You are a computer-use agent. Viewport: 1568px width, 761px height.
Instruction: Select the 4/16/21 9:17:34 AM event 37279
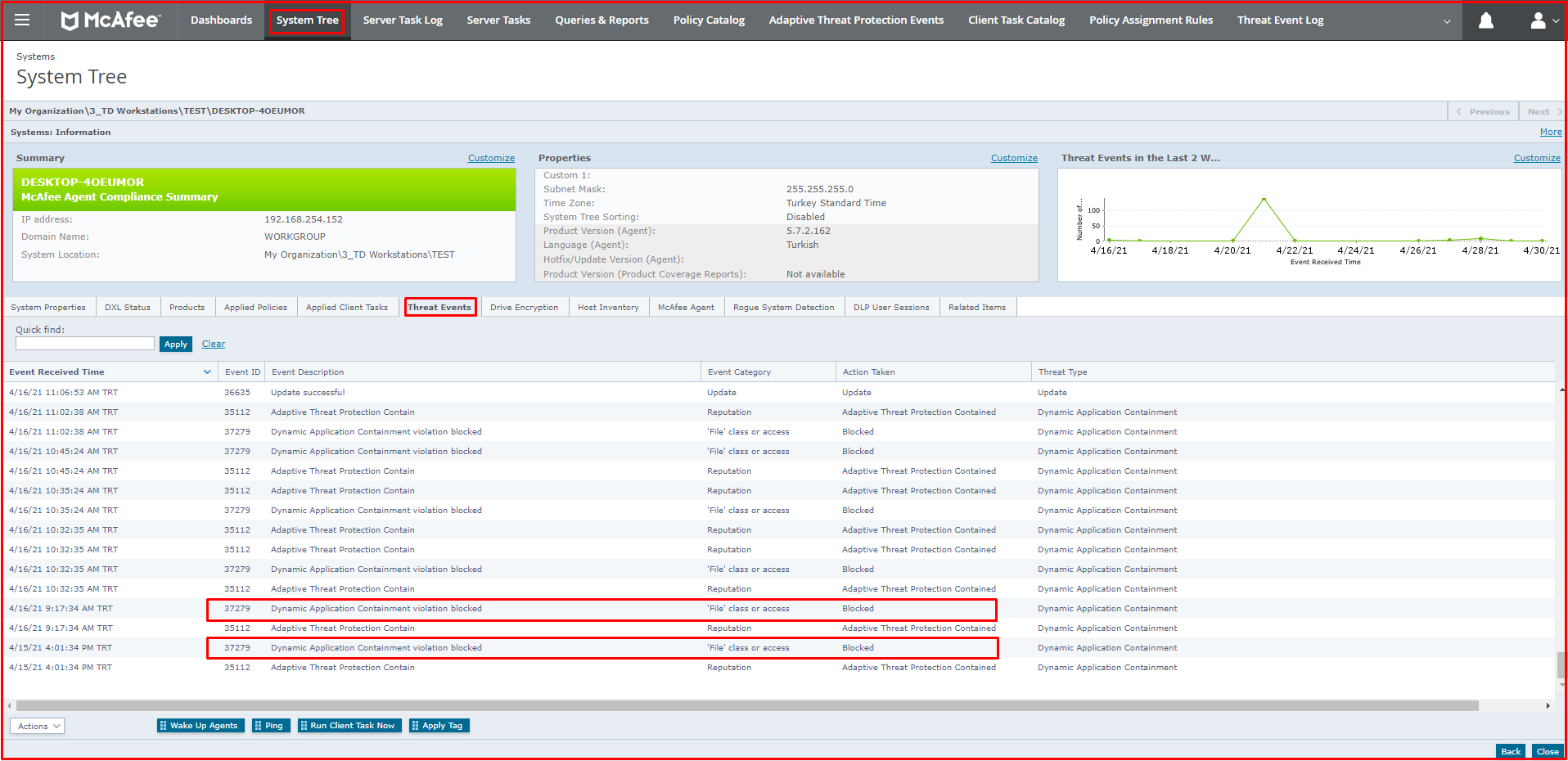pos(778,608)
